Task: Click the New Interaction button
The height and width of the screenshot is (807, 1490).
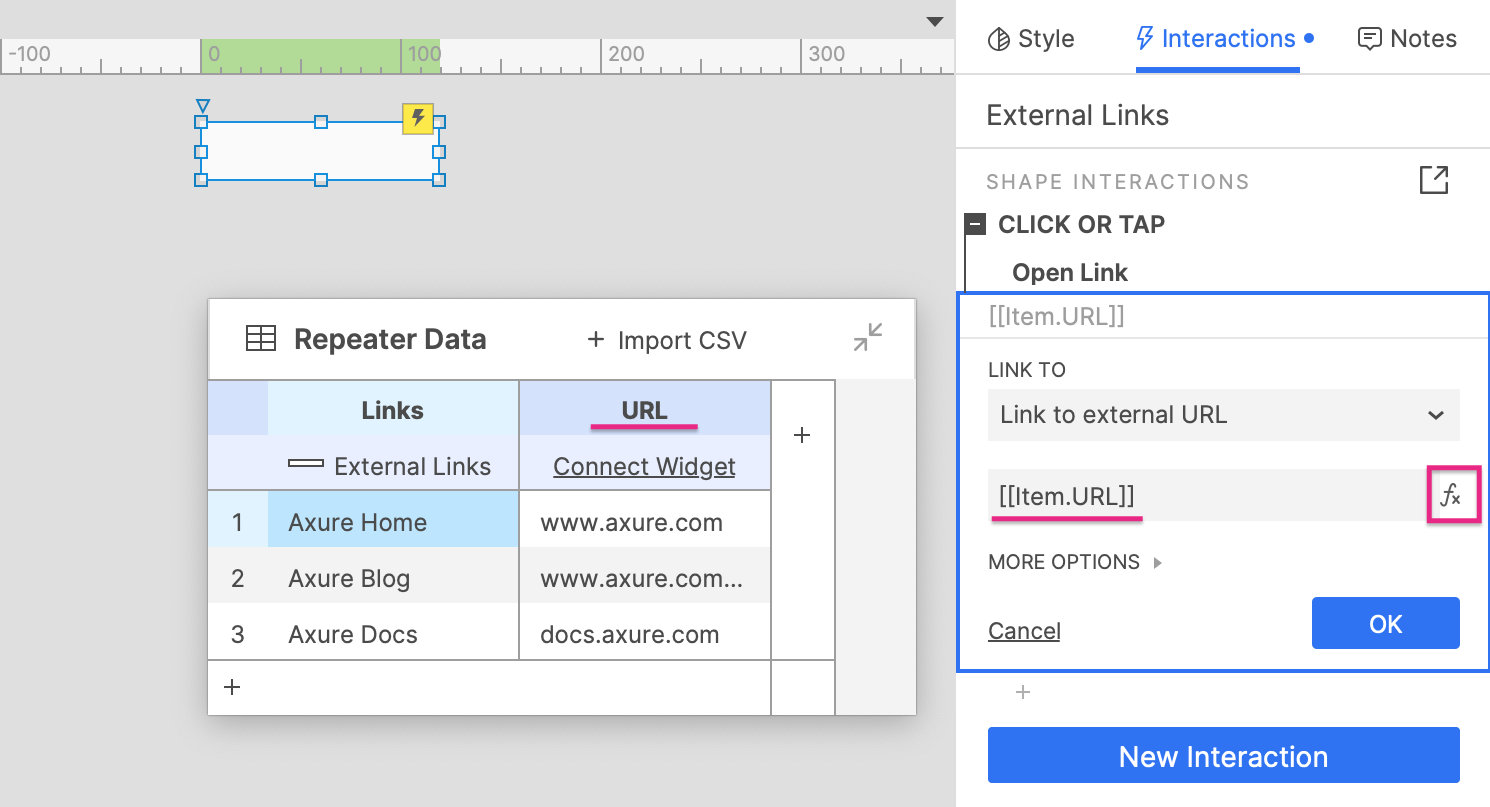Action: click(x=1222, y=755)
